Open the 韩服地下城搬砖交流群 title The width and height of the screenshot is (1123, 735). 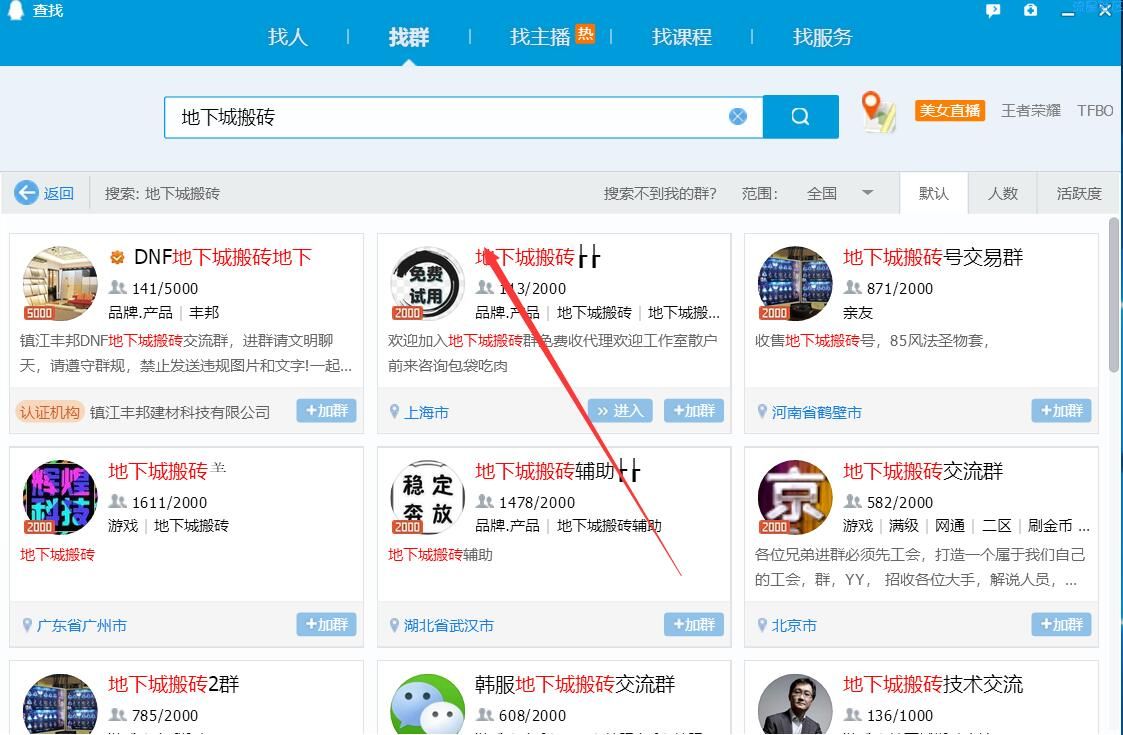575,684
